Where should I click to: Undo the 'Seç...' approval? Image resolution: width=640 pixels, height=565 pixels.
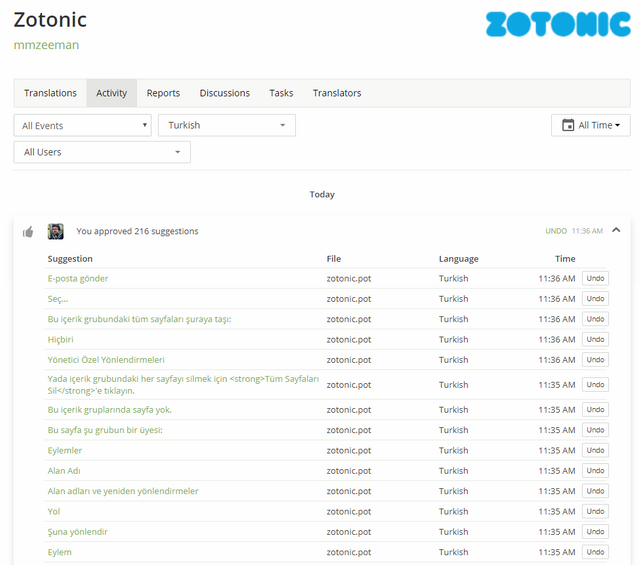pyautogui.click(x=595, y=299)
